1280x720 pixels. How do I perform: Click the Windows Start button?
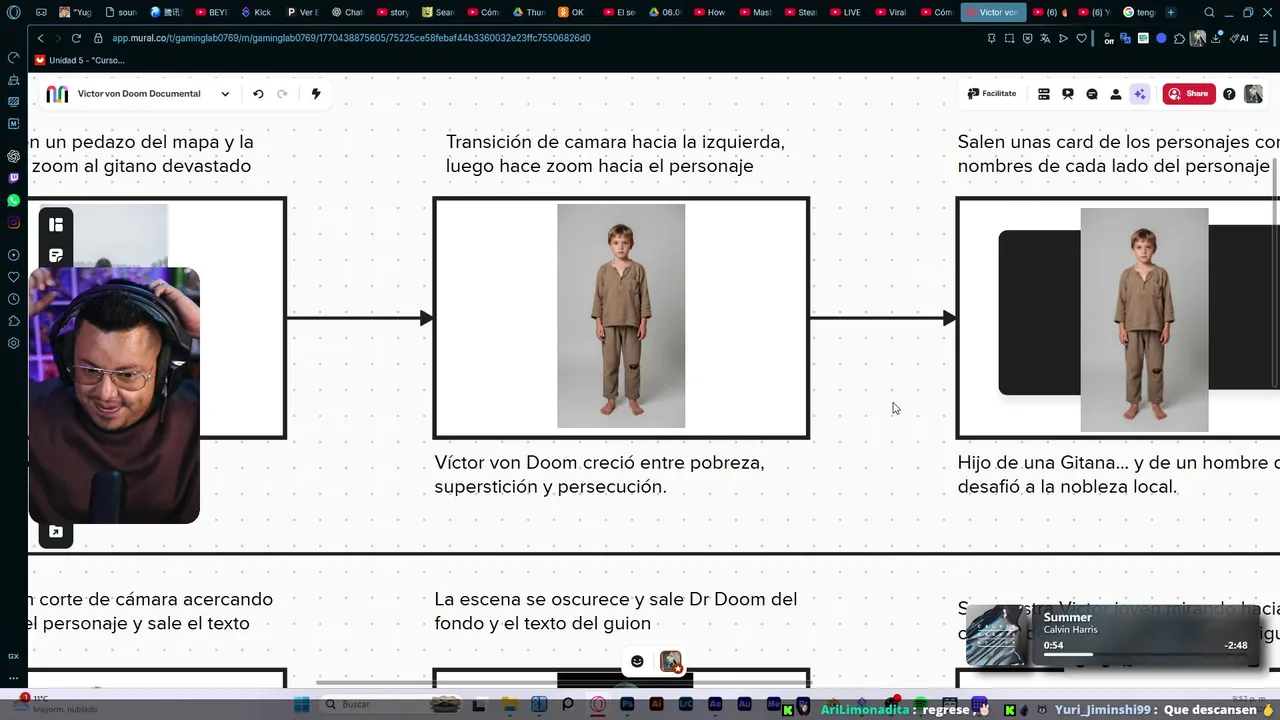pyautogui.click(x=301, y=704)
